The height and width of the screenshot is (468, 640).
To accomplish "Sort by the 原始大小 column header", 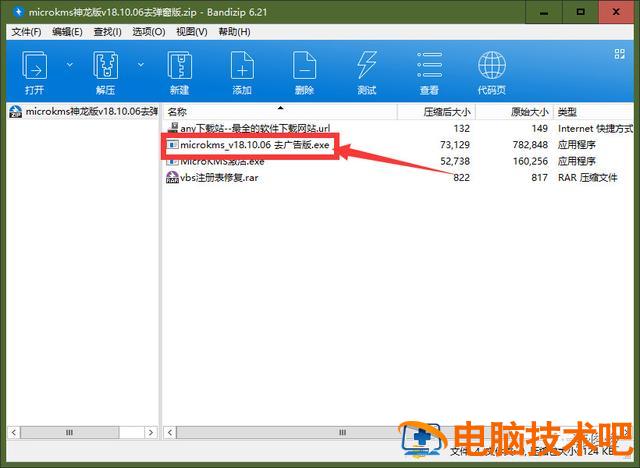I will 514,111.
